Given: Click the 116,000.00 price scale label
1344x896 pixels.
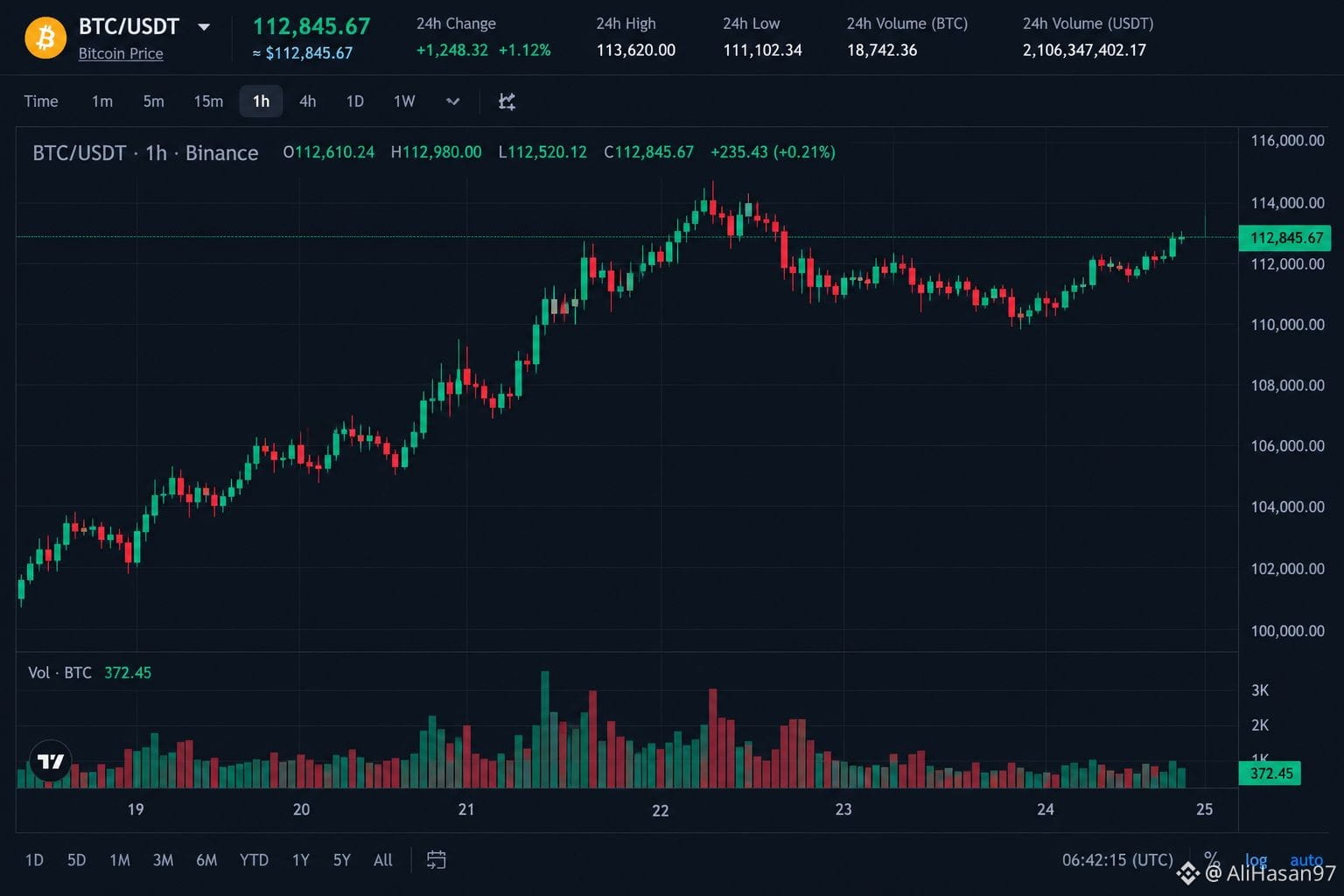Looking at the screenshot, I should tap(1287, 141).
